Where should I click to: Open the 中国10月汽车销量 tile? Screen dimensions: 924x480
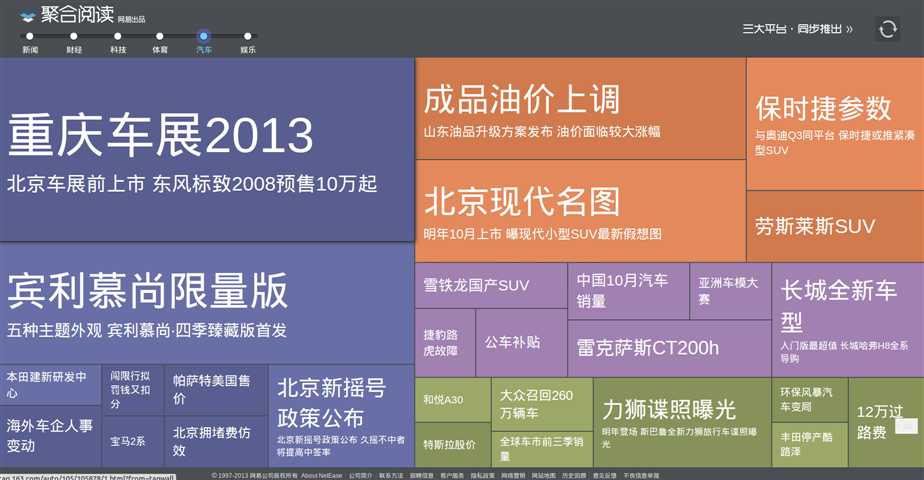point(628,291)
